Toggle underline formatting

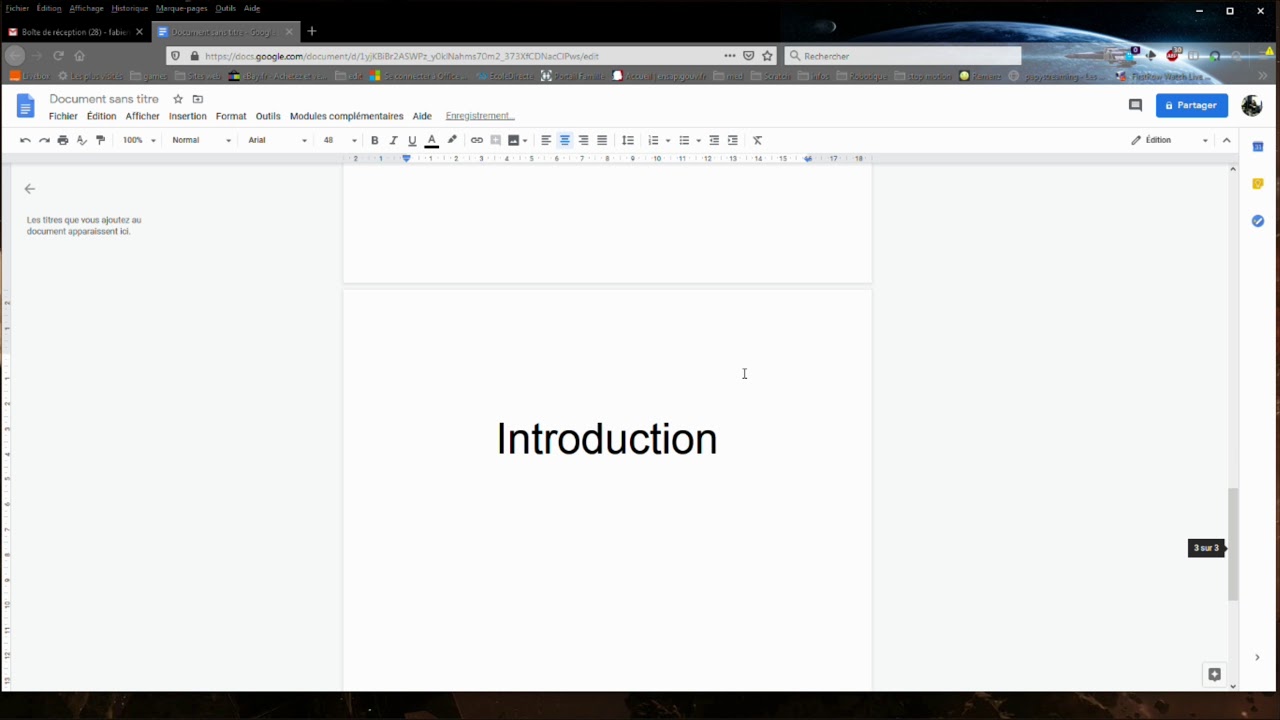tap(412, 140)
